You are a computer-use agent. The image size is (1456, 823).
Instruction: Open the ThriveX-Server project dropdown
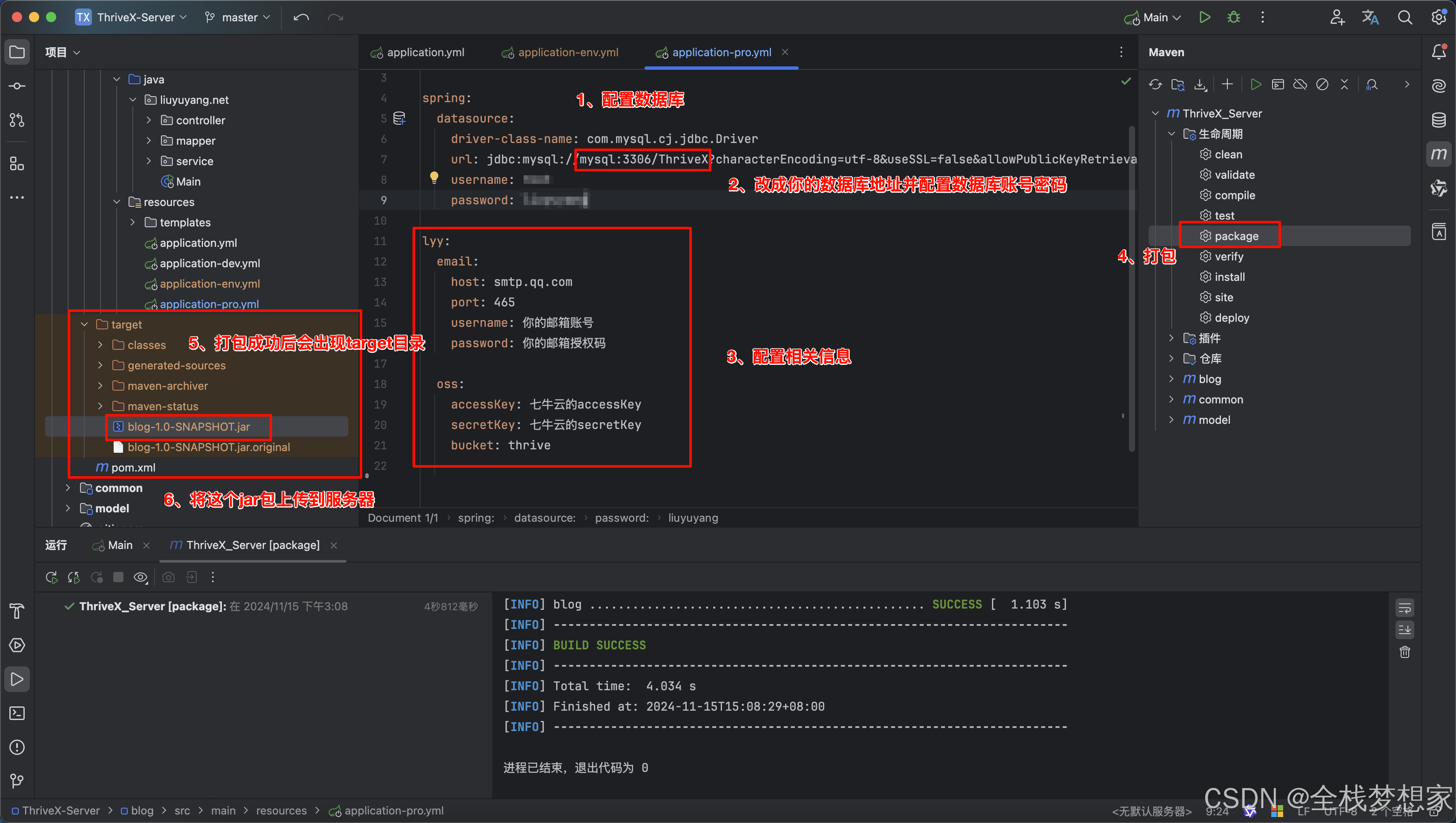point(131,17)
